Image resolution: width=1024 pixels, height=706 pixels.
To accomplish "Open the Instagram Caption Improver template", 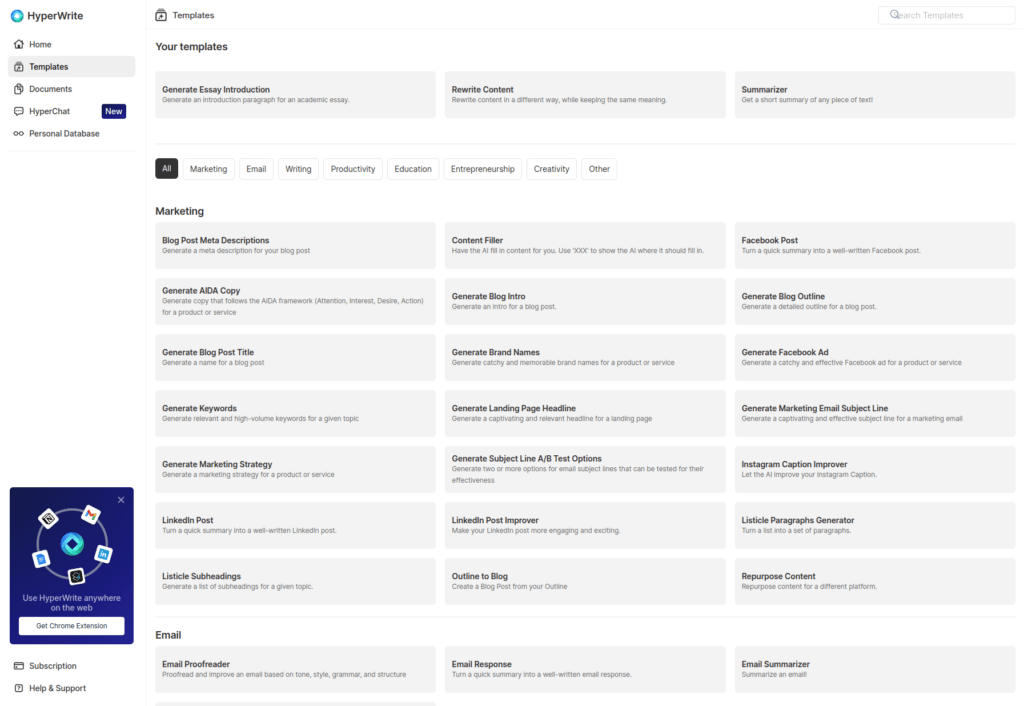I will 875,470.
